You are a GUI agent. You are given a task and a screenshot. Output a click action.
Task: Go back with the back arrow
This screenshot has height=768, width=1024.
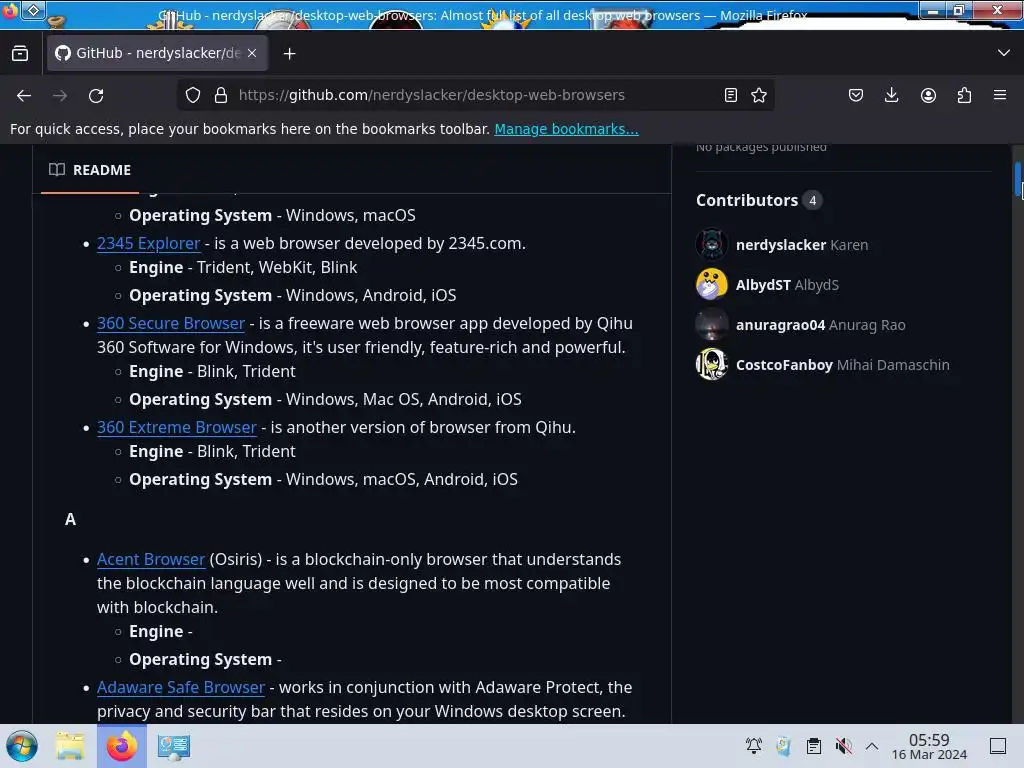pyautogui.click(x=24, y=95)
